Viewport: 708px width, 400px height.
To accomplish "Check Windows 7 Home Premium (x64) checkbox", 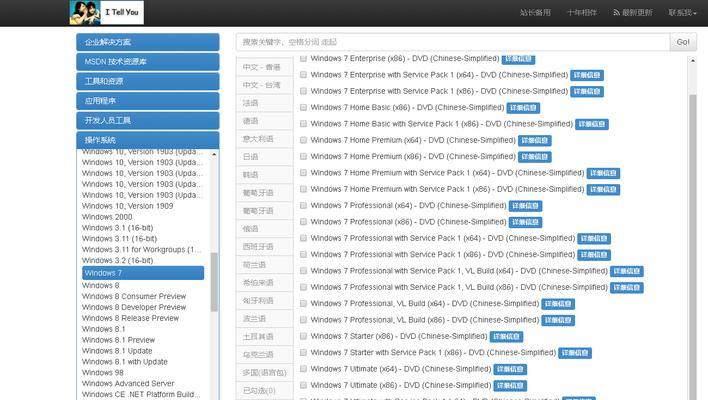I will coord(303,140).
